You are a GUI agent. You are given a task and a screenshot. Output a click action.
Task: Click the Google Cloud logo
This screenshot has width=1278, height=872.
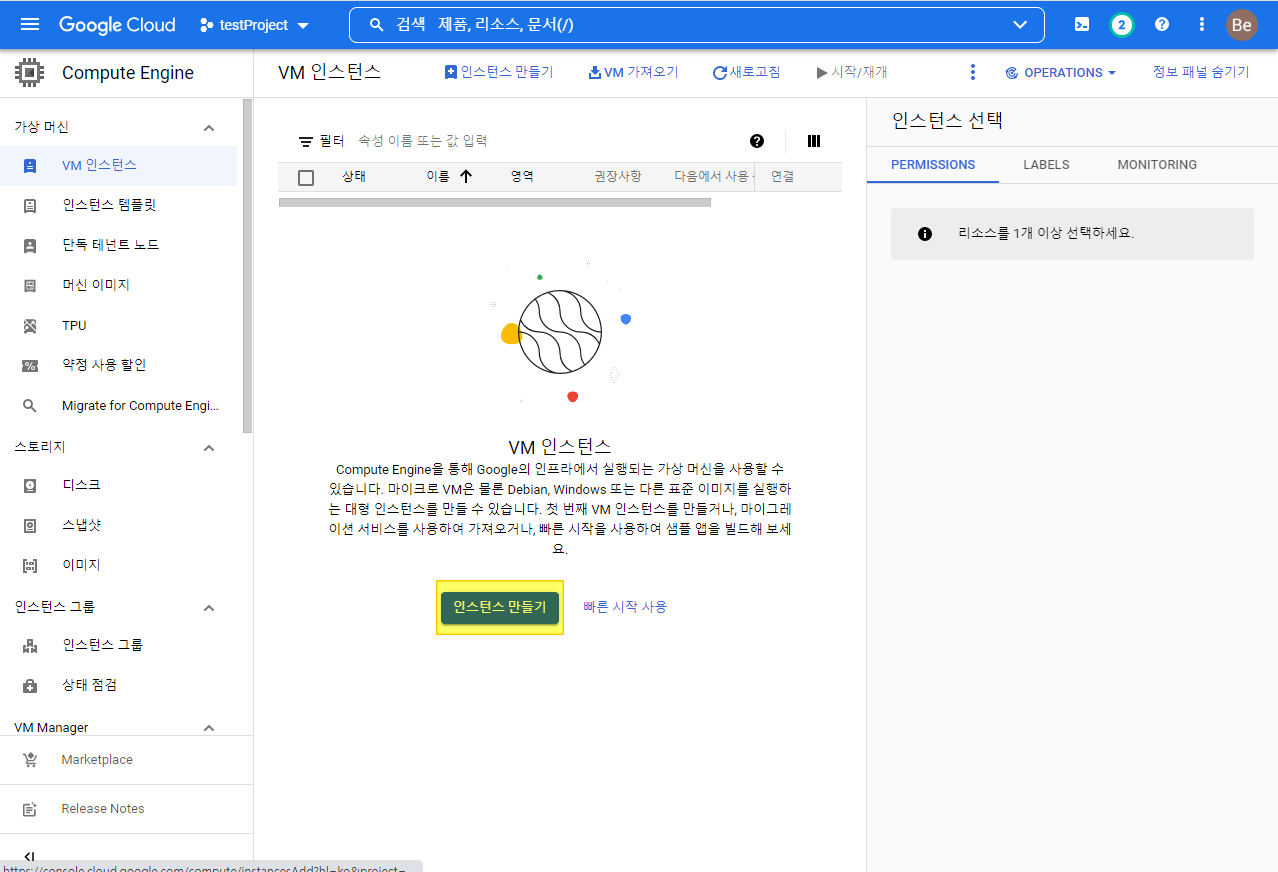point(117,25)
